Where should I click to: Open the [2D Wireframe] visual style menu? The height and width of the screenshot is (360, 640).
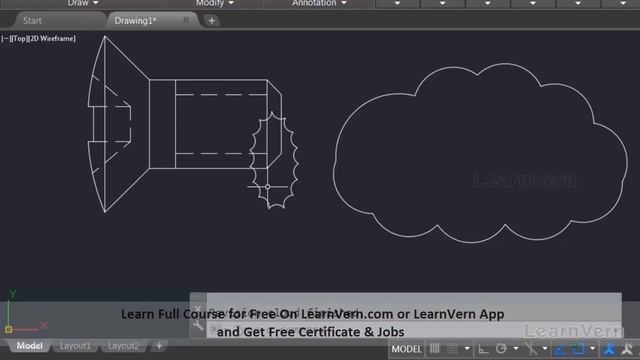51,39
